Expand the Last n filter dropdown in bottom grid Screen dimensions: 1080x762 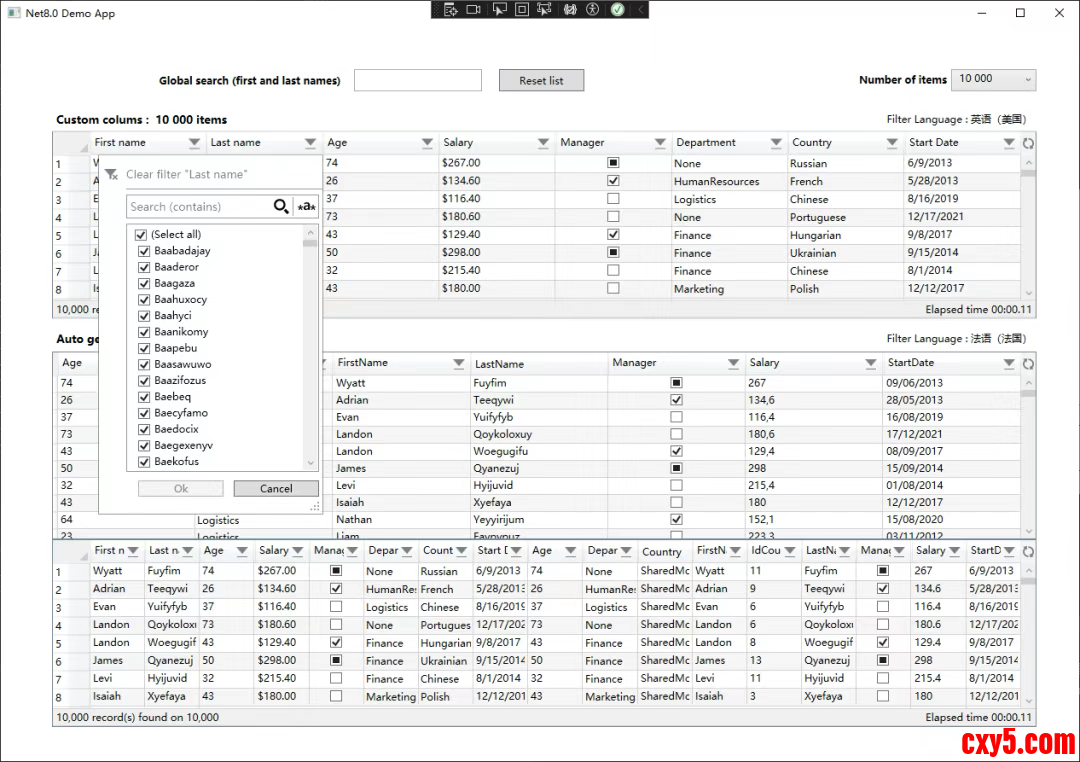187,550
